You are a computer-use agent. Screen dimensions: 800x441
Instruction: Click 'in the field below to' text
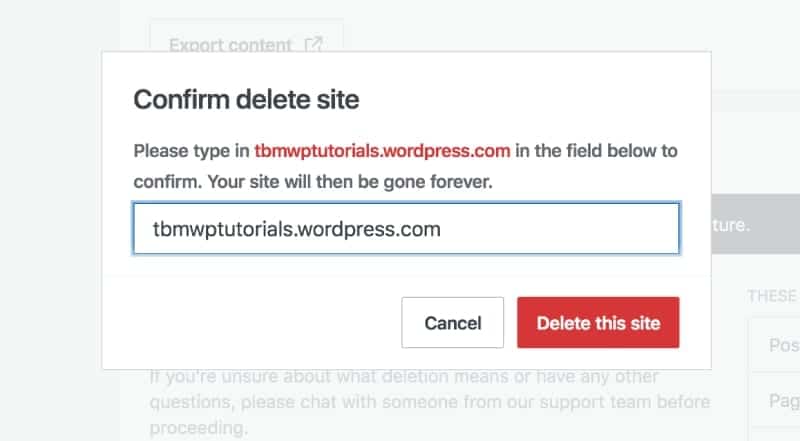(x=596, y=152)
